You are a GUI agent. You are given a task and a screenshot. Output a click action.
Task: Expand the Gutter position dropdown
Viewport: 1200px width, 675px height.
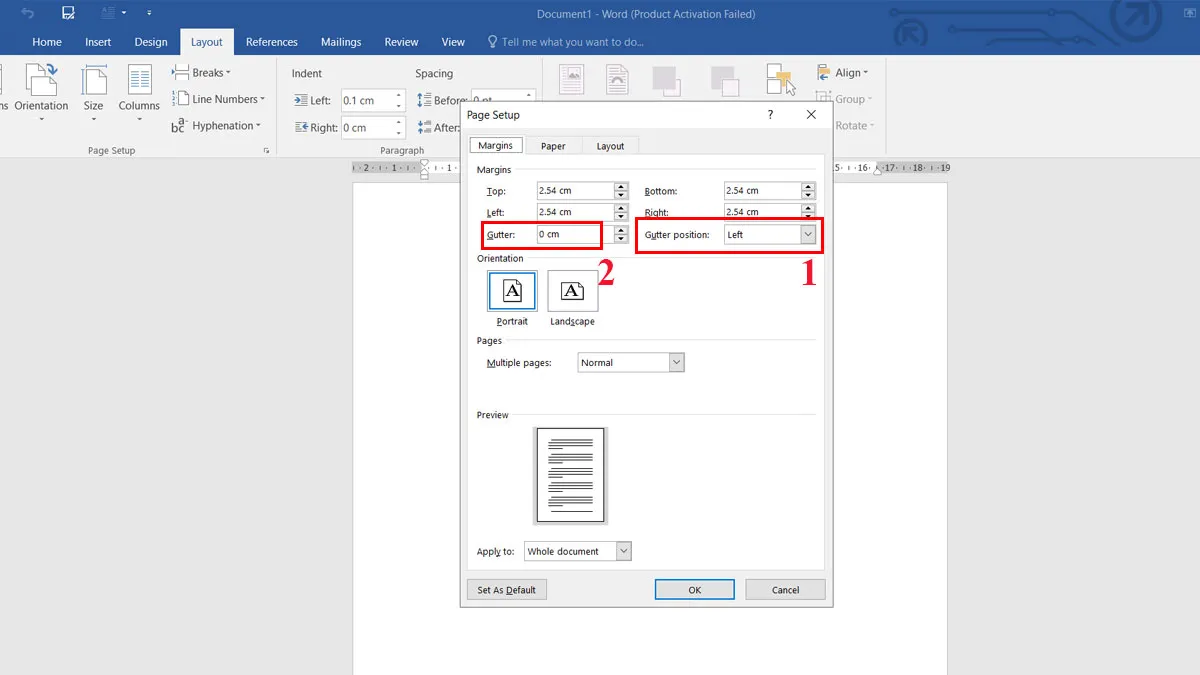808,234
